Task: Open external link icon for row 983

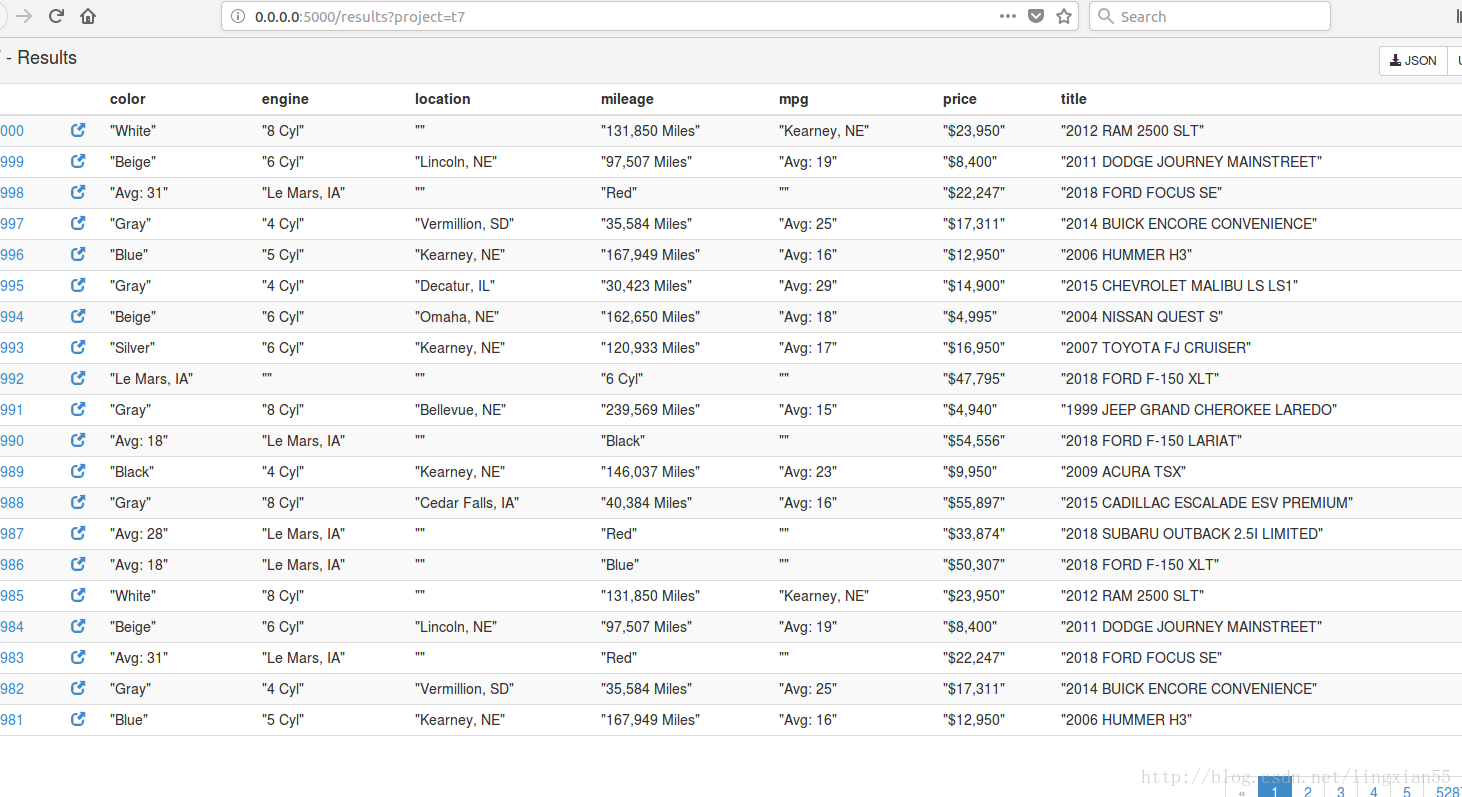Action: click(x=78, y=657)
